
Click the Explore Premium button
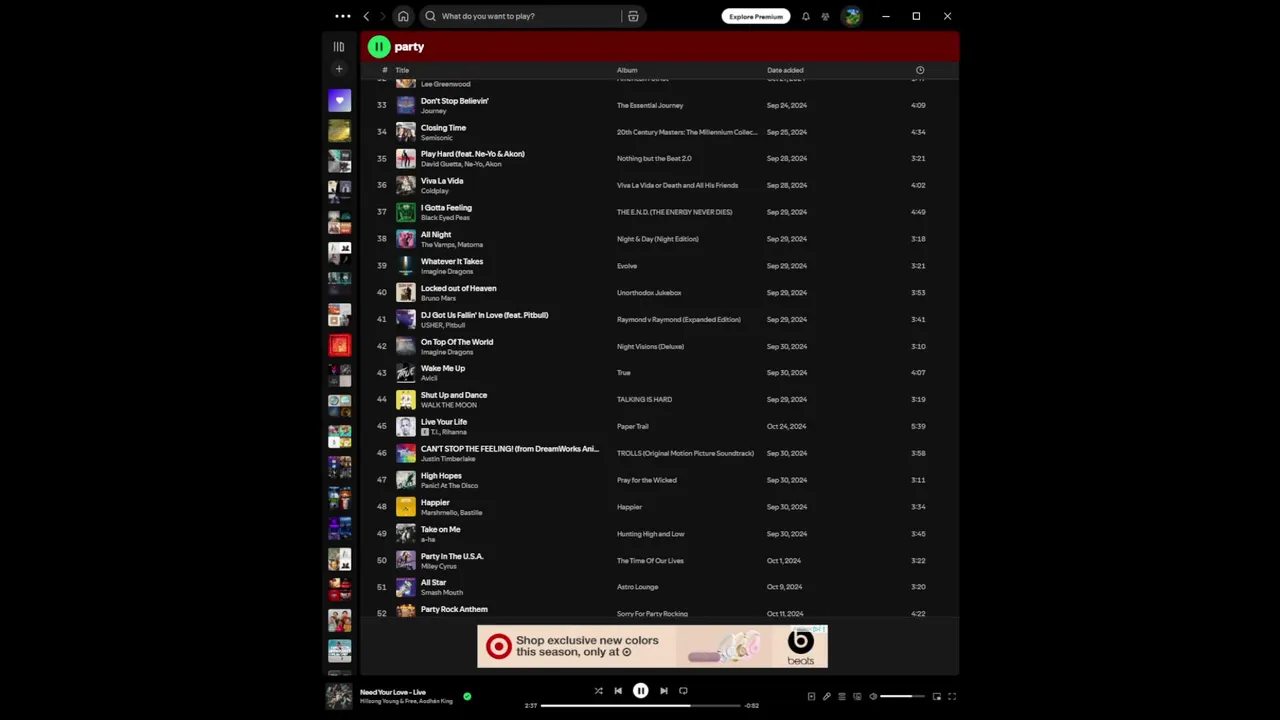[756, 16]
